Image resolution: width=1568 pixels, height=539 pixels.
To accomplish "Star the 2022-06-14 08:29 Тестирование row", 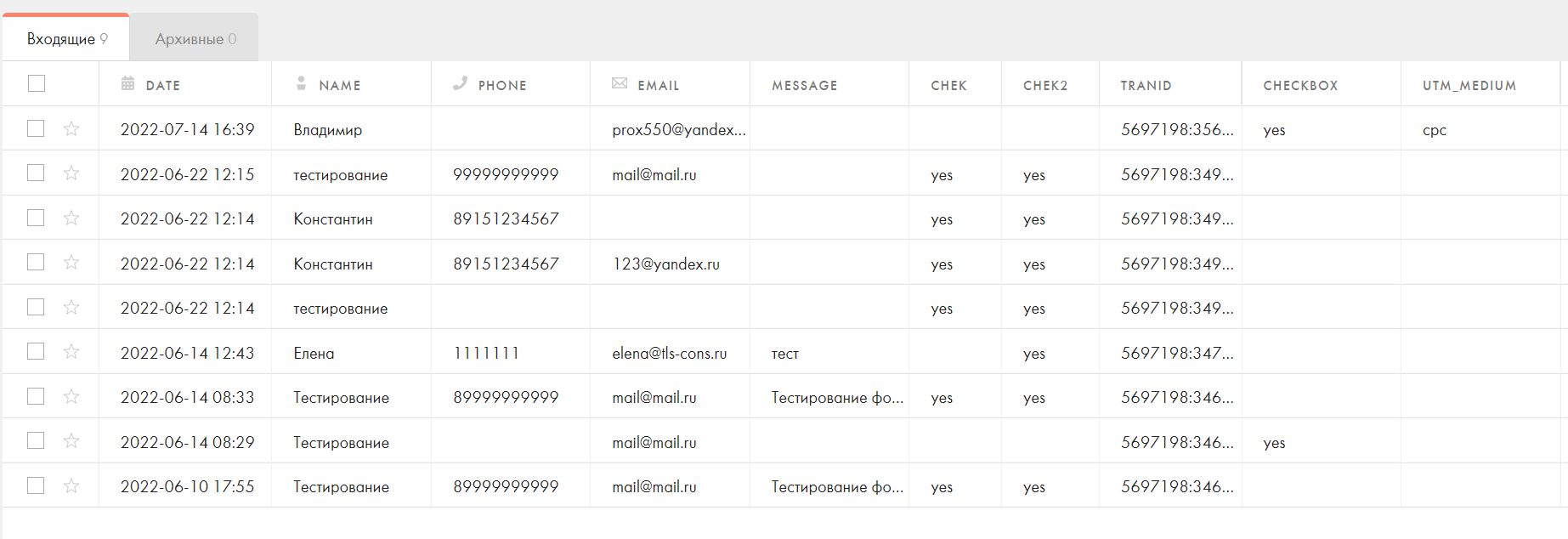I will click(x=71, y=441).
